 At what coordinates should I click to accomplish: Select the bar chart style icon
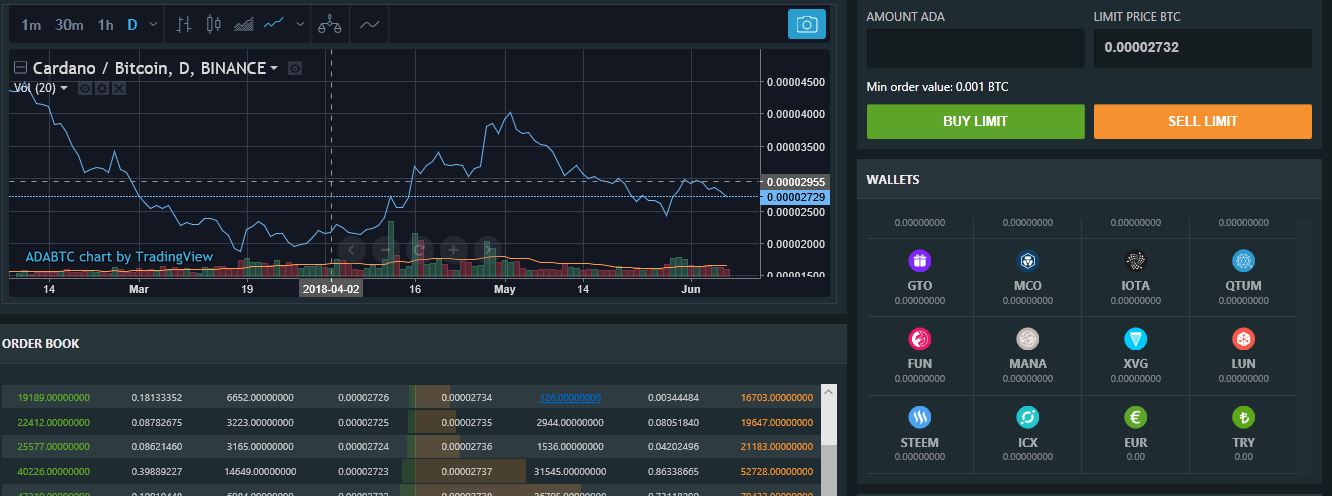coord(183,24)
